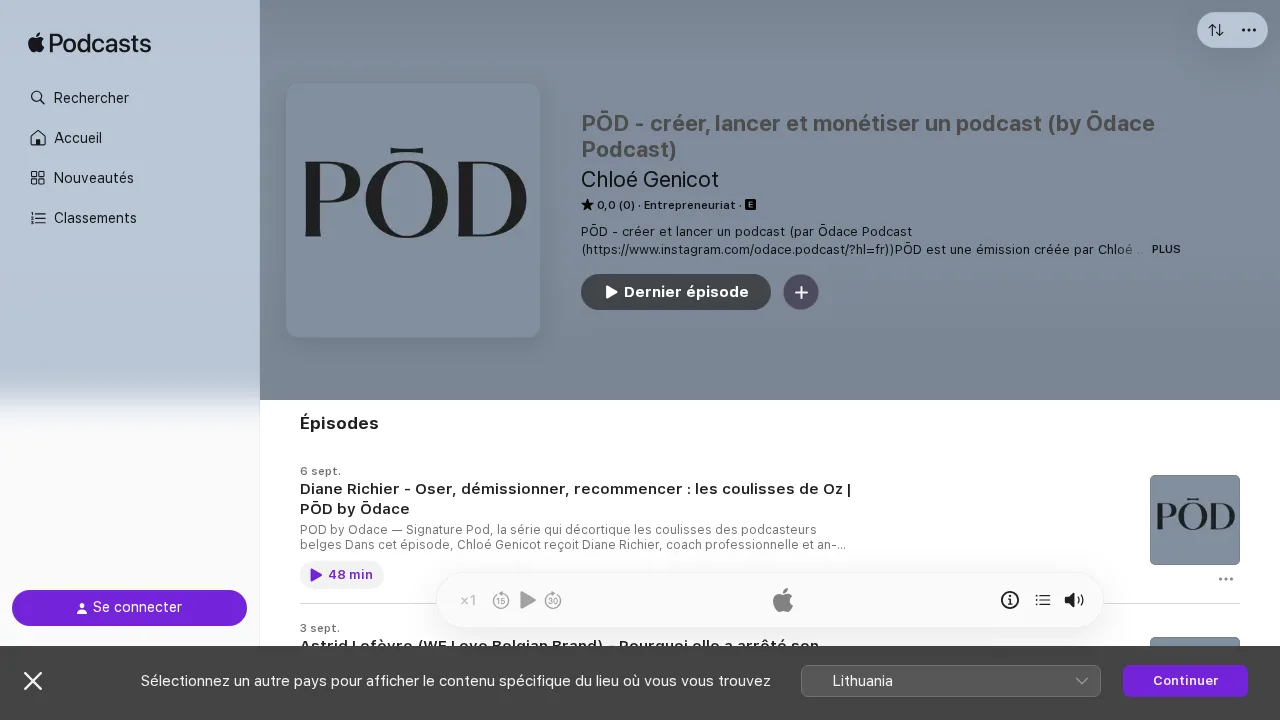Click Se connecter button

tap(129, 608)
